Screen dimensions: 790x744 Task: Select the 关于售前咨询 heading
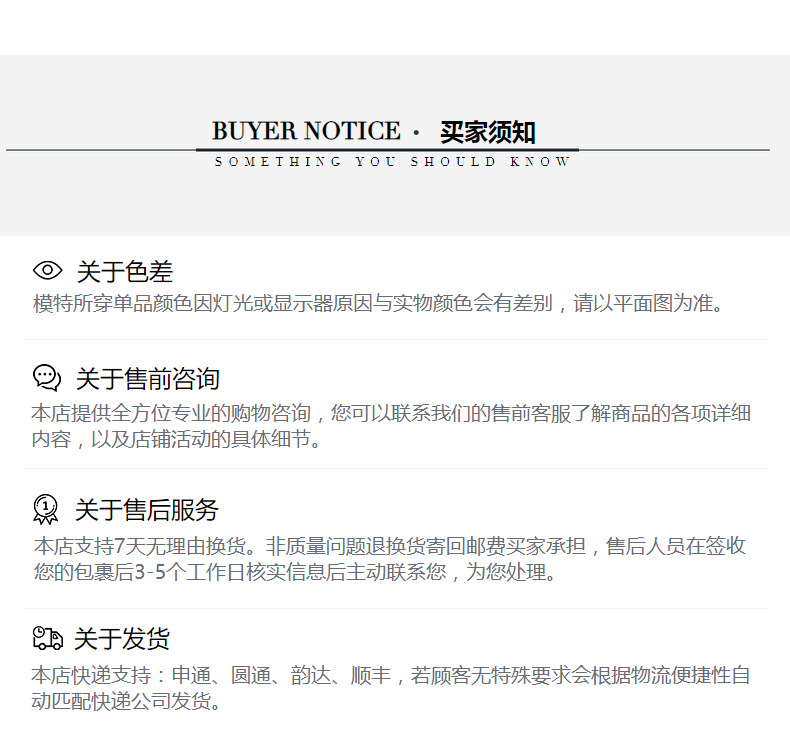[148, 379]
